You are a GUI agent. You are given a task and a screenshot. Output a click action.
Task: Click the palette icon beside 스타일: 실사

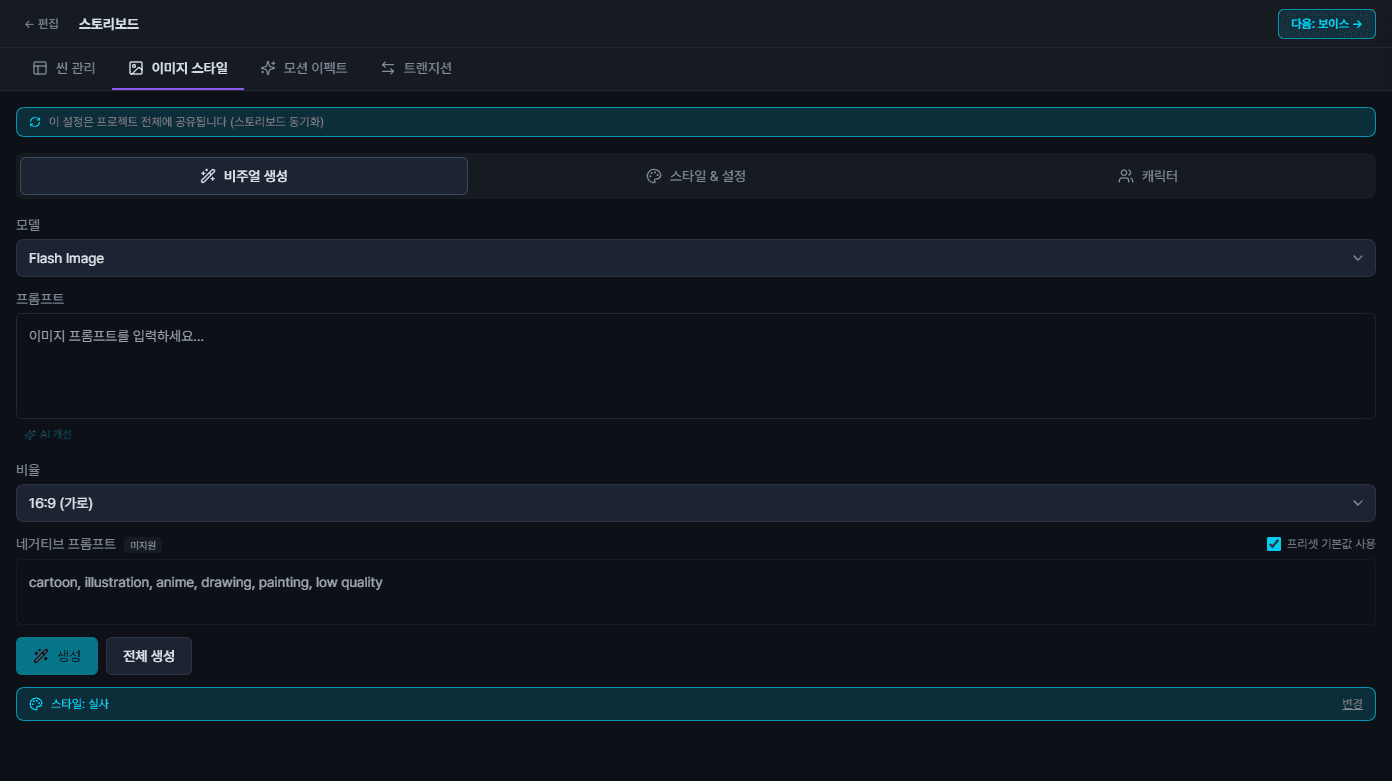pos(36,704)
